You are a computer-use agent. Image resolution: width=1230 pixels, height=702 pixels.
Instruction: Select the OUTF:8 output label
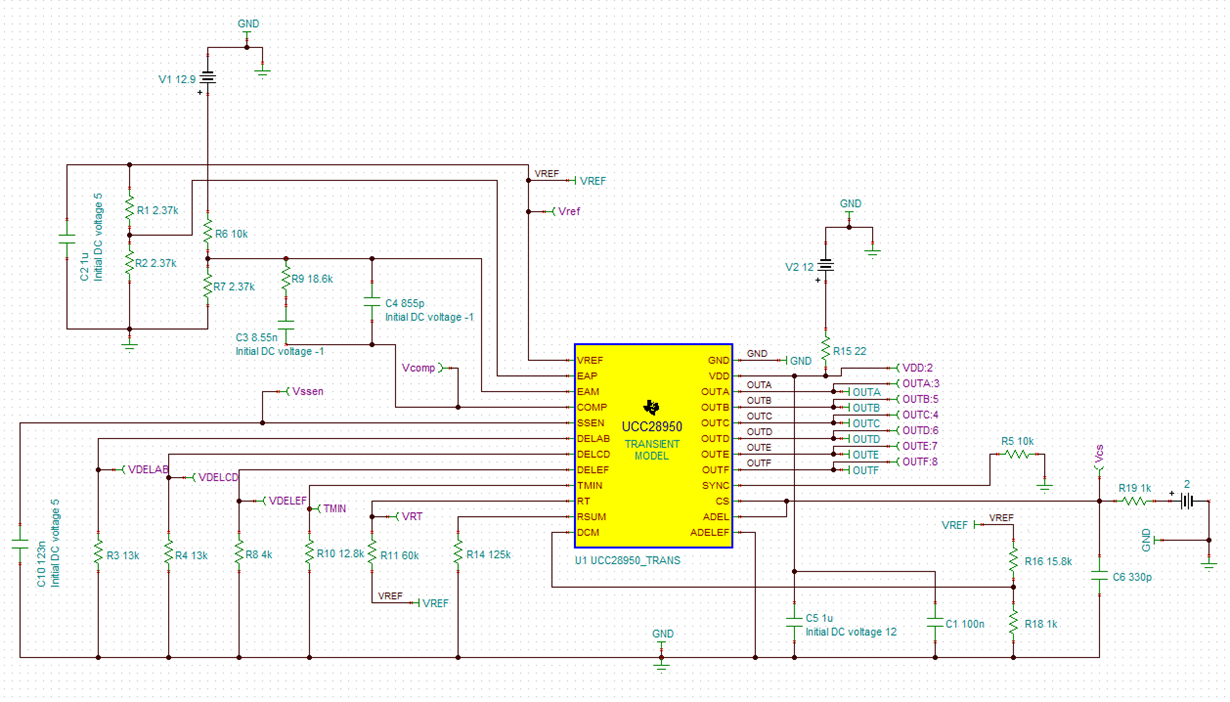coord(920,461)
